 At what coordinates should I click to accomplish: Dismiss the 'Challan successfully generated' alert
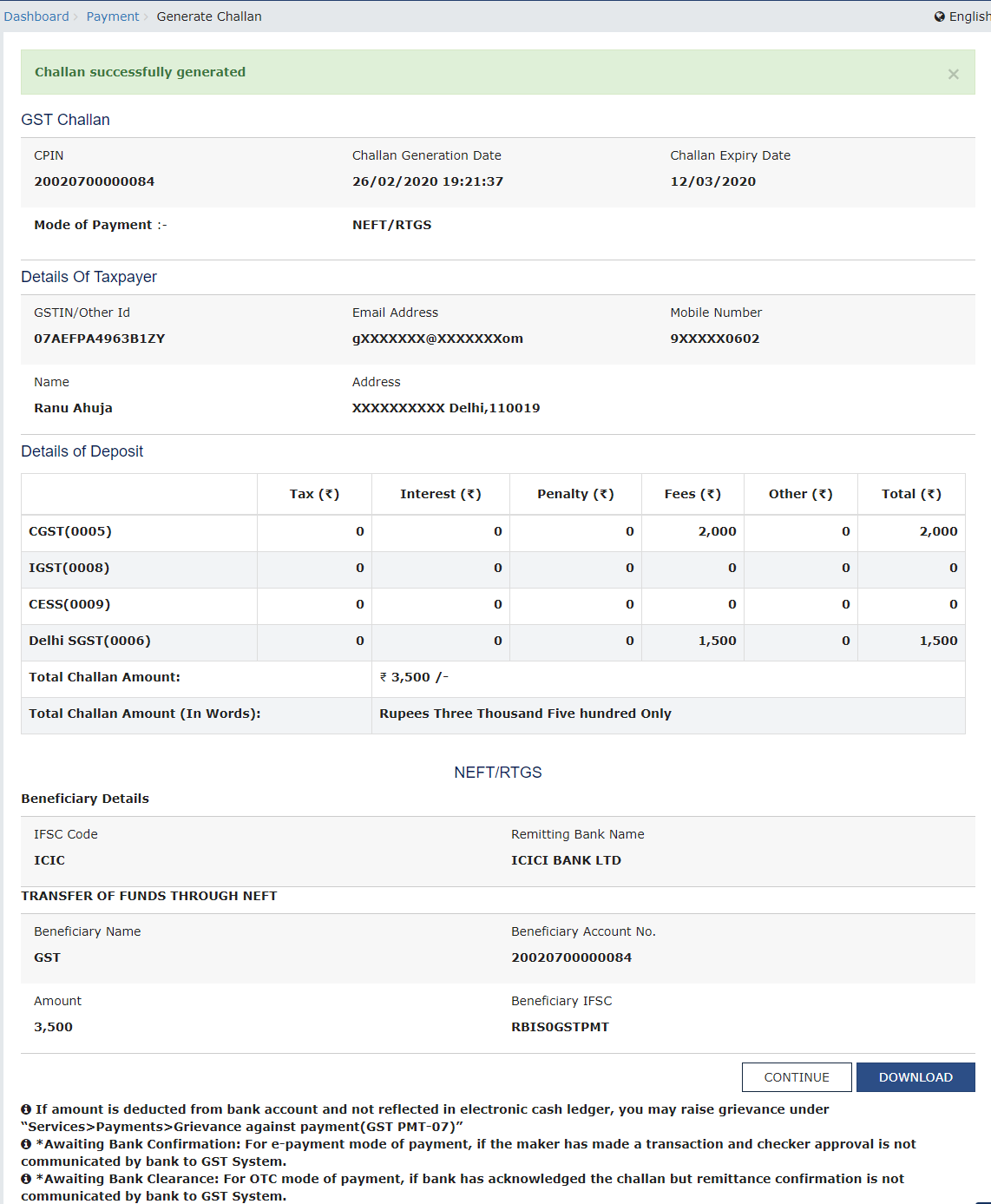coord(953,74)
